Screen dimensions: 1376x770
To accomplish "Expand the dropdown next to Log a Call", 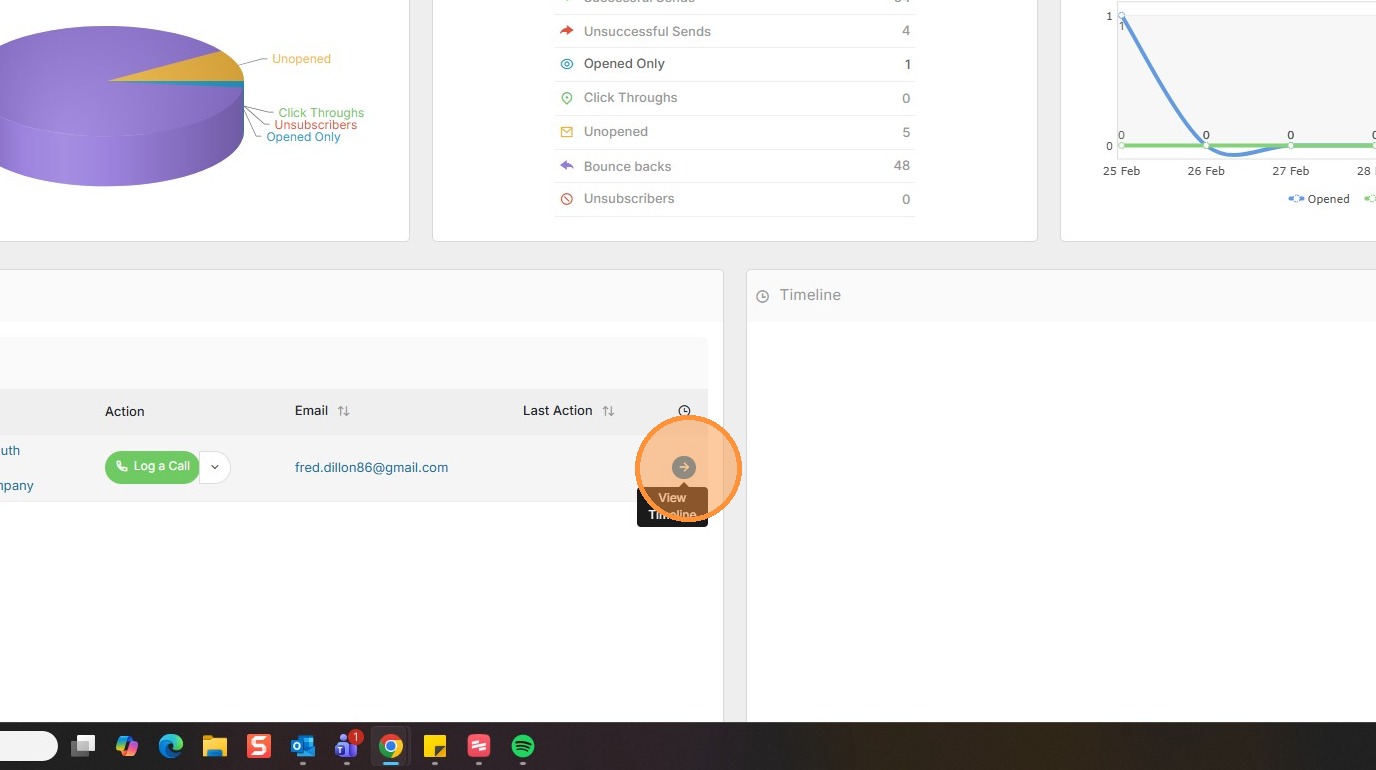I will tap(215, 467).
